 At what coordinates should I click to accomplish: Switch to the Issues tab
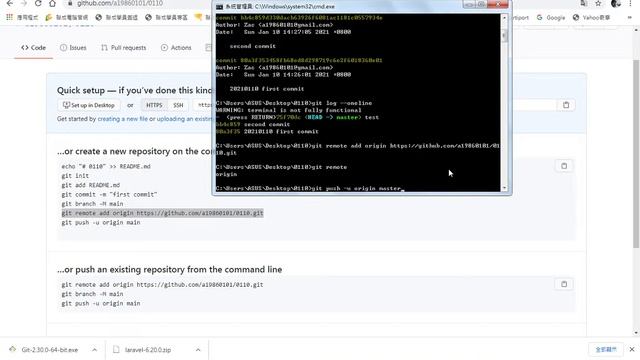click(x=73, y=48)
